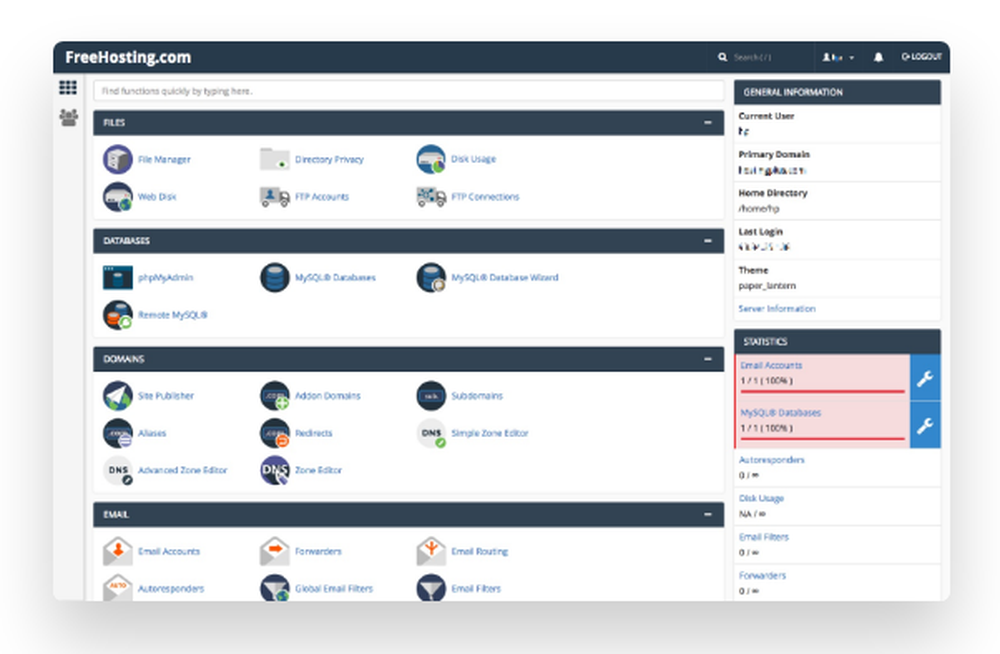Open the notifications bell icon
The image size is (1000, 654).
click(x=878, y=57)
